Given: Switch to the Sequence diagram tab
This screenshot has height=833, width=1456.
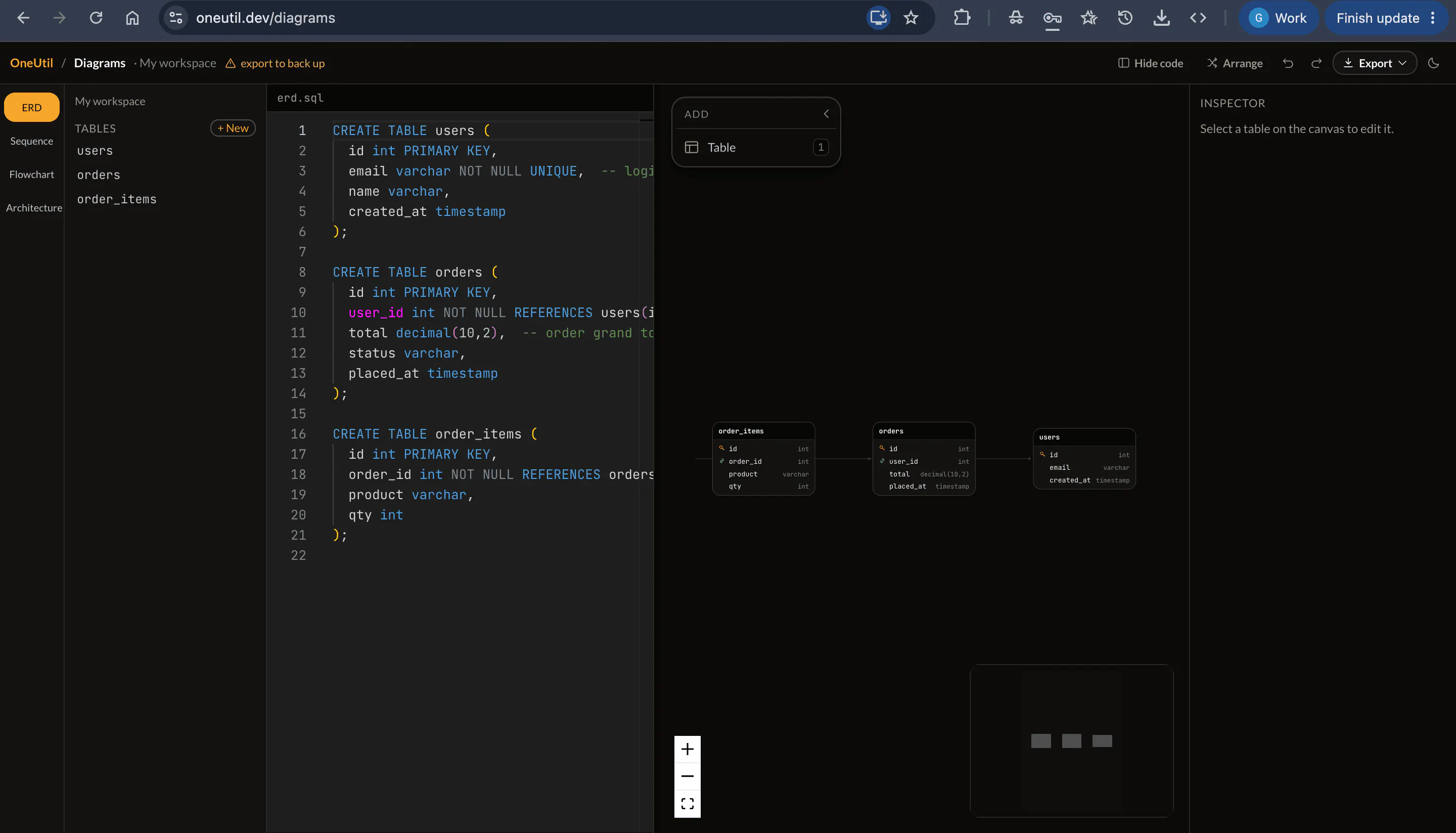Looking at the screenshot, I should 31,141.
